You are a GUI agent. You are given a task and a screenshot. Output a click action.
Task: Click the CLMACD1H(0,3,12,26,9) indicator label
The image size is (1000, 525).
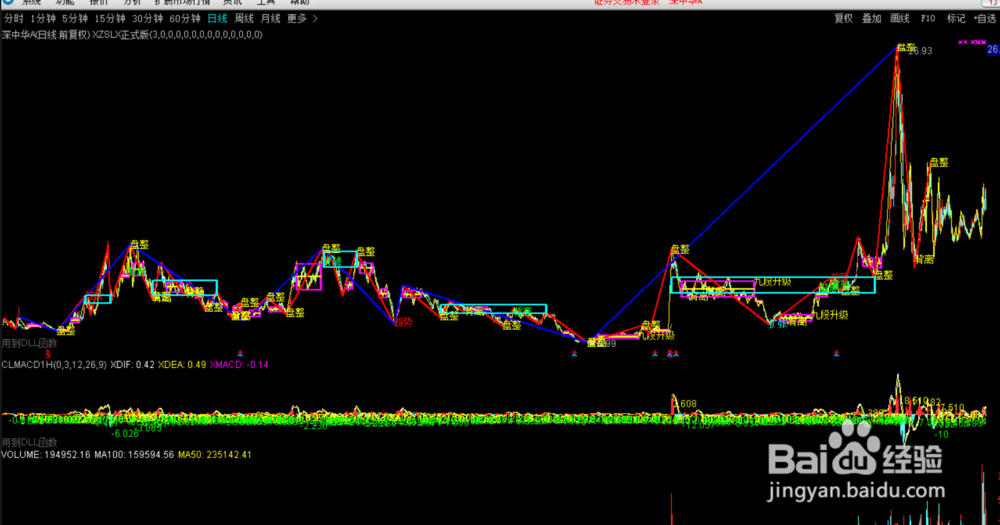click(x=54, y=365)
